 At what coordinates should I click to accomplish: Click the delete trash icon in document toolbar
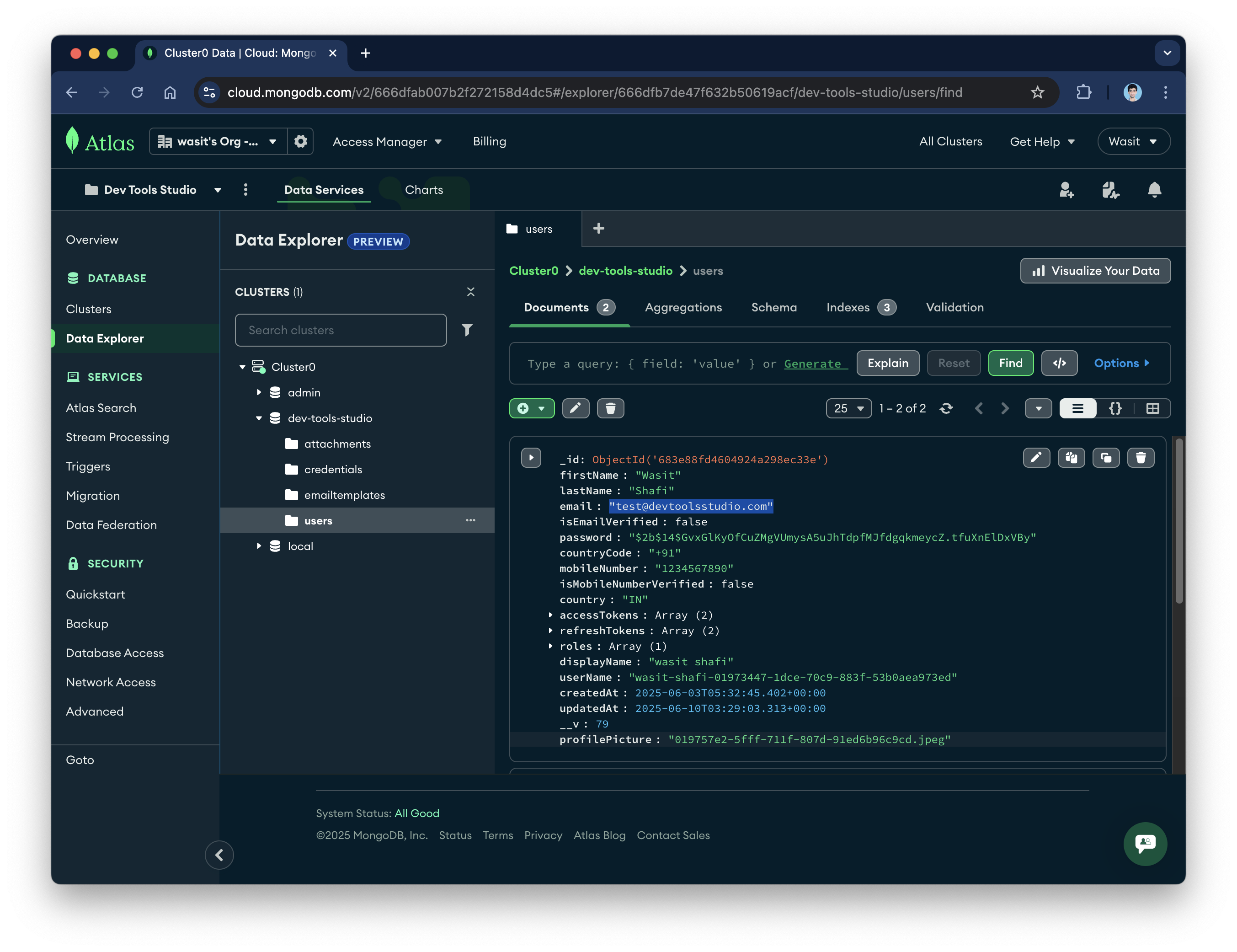coord(611,408)
